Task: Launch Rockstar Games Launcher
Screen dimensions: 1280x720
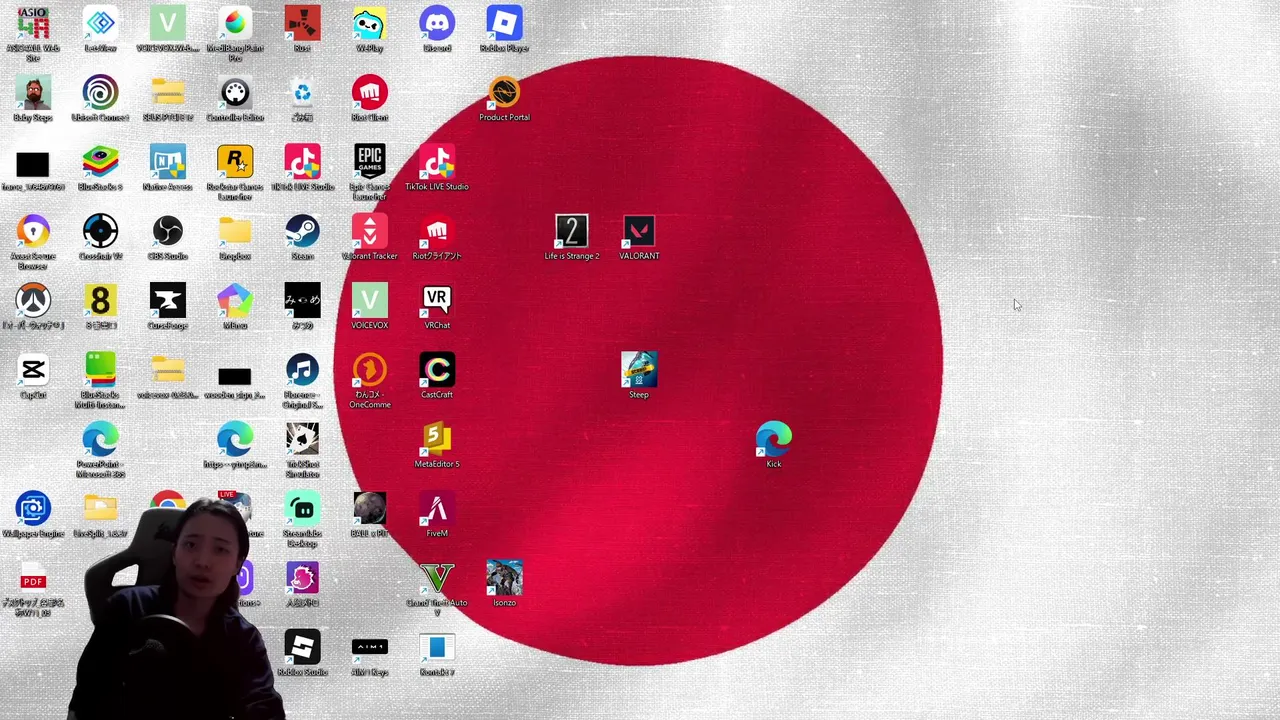Action: 235,162
